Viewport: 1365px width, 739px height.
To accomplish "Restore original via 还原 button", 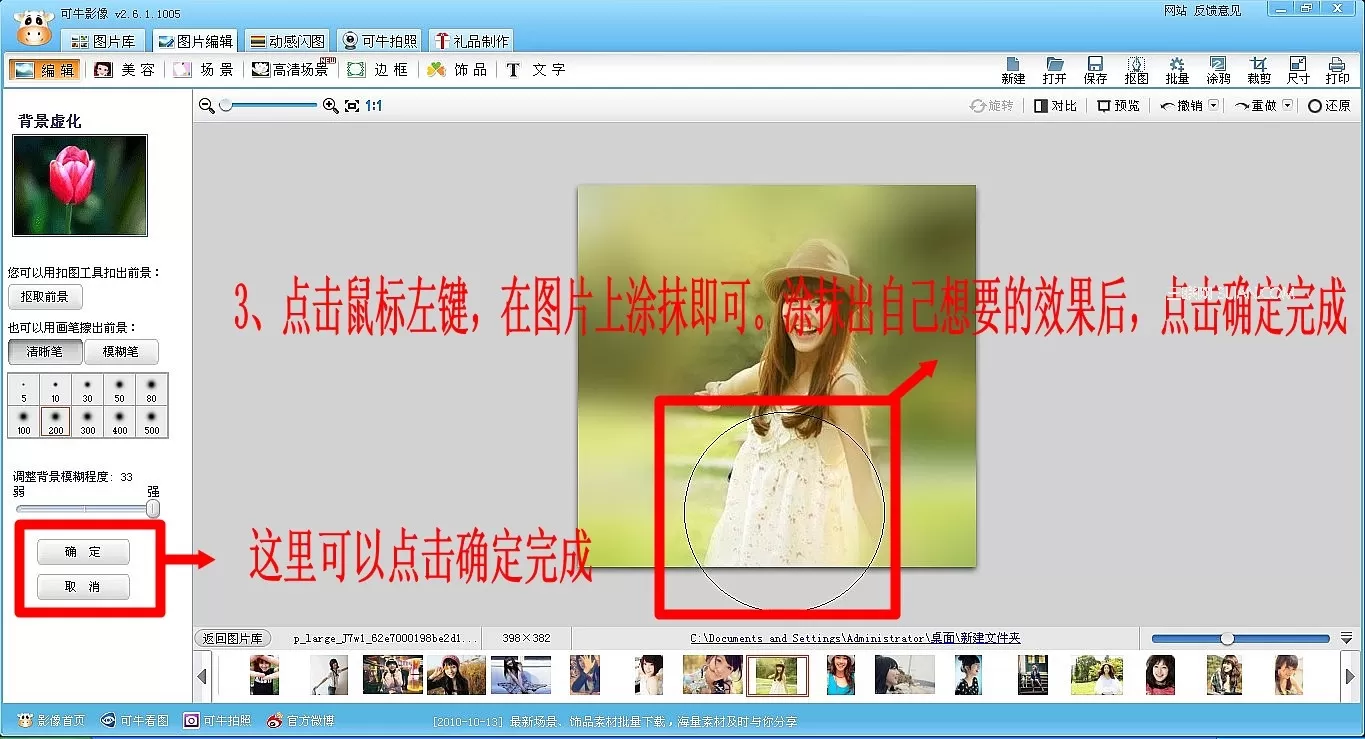I will [x=1329, y=105].
